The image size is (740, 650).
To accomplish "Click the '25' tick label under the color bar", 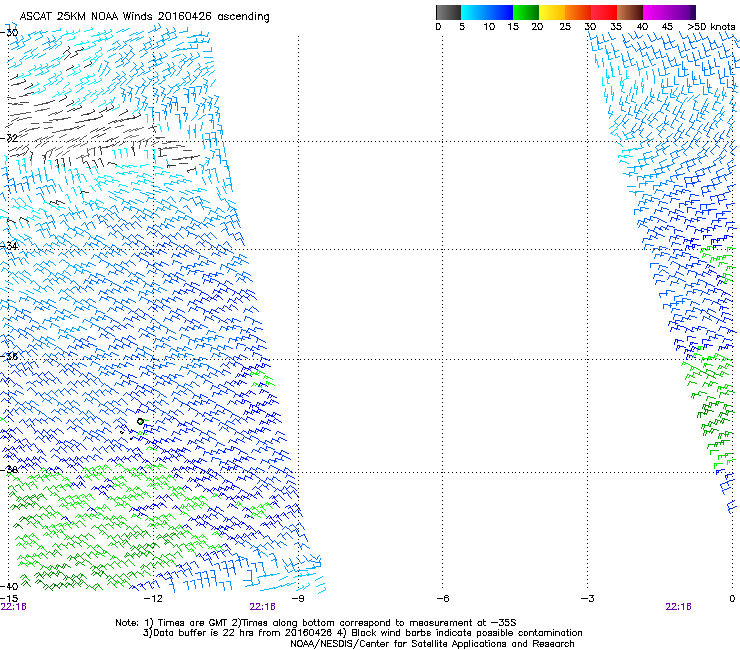I will [x=565, y=27].
